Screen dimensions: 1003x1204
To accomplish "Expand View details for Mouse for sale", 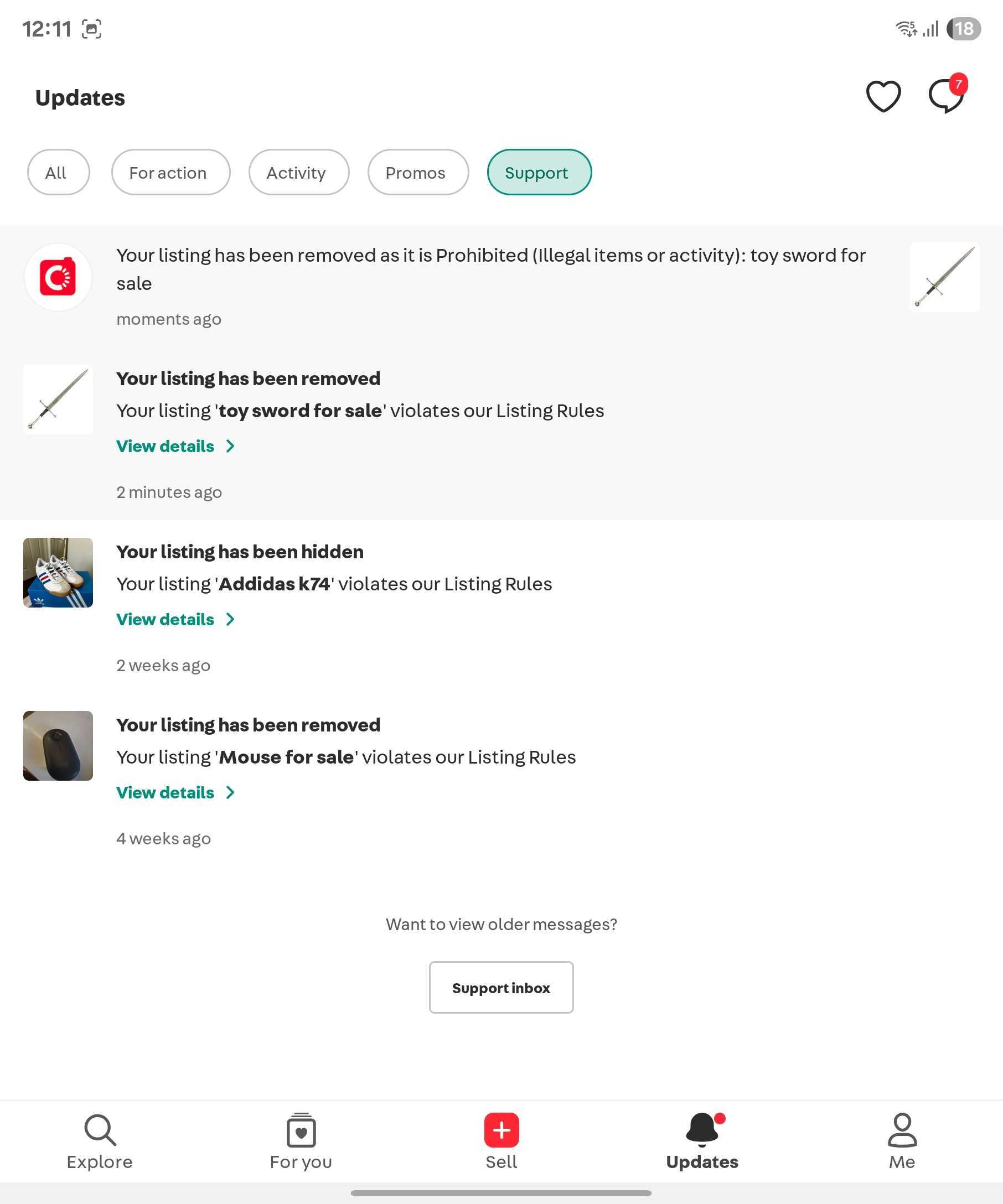I will (176, 792).
